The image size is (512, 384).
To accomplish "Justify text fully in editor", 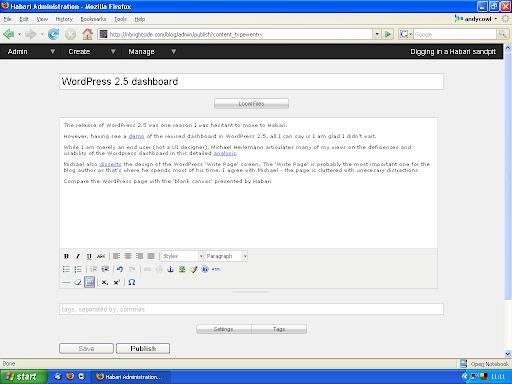I will pos(151,256).
